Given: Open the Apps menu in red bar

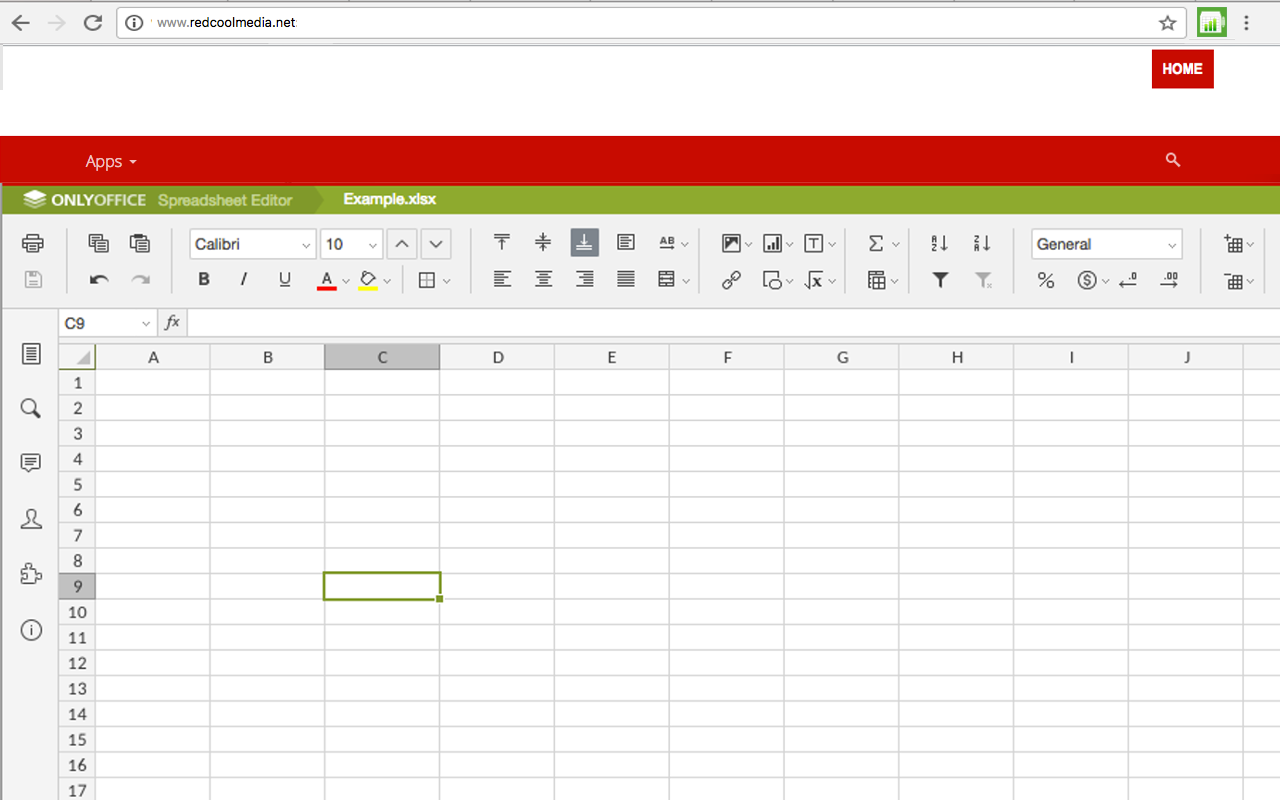Looking at the screenshot, I should click(x=110, y=161).
